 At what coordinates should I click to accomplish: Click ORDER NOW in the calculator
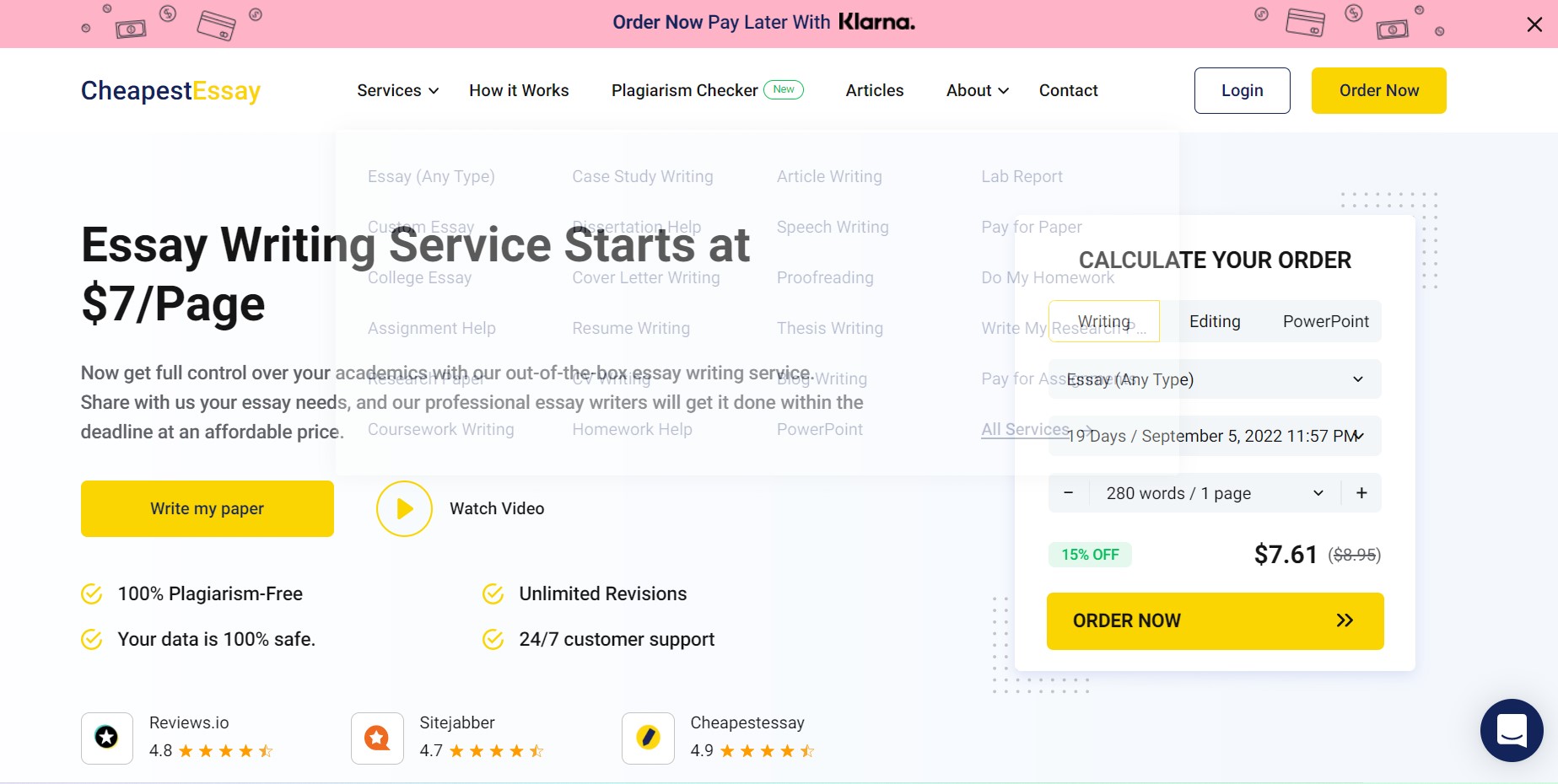coord(1215,621)
